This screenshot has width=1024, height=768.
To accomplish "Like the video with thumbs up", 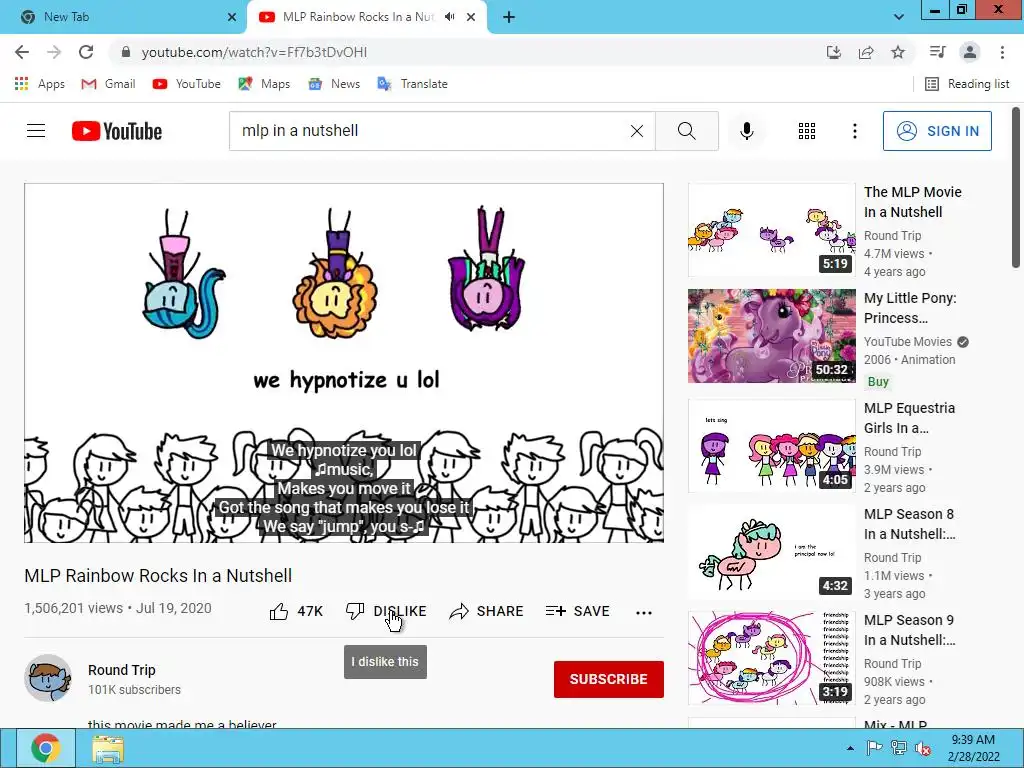I will pos(296,611).
